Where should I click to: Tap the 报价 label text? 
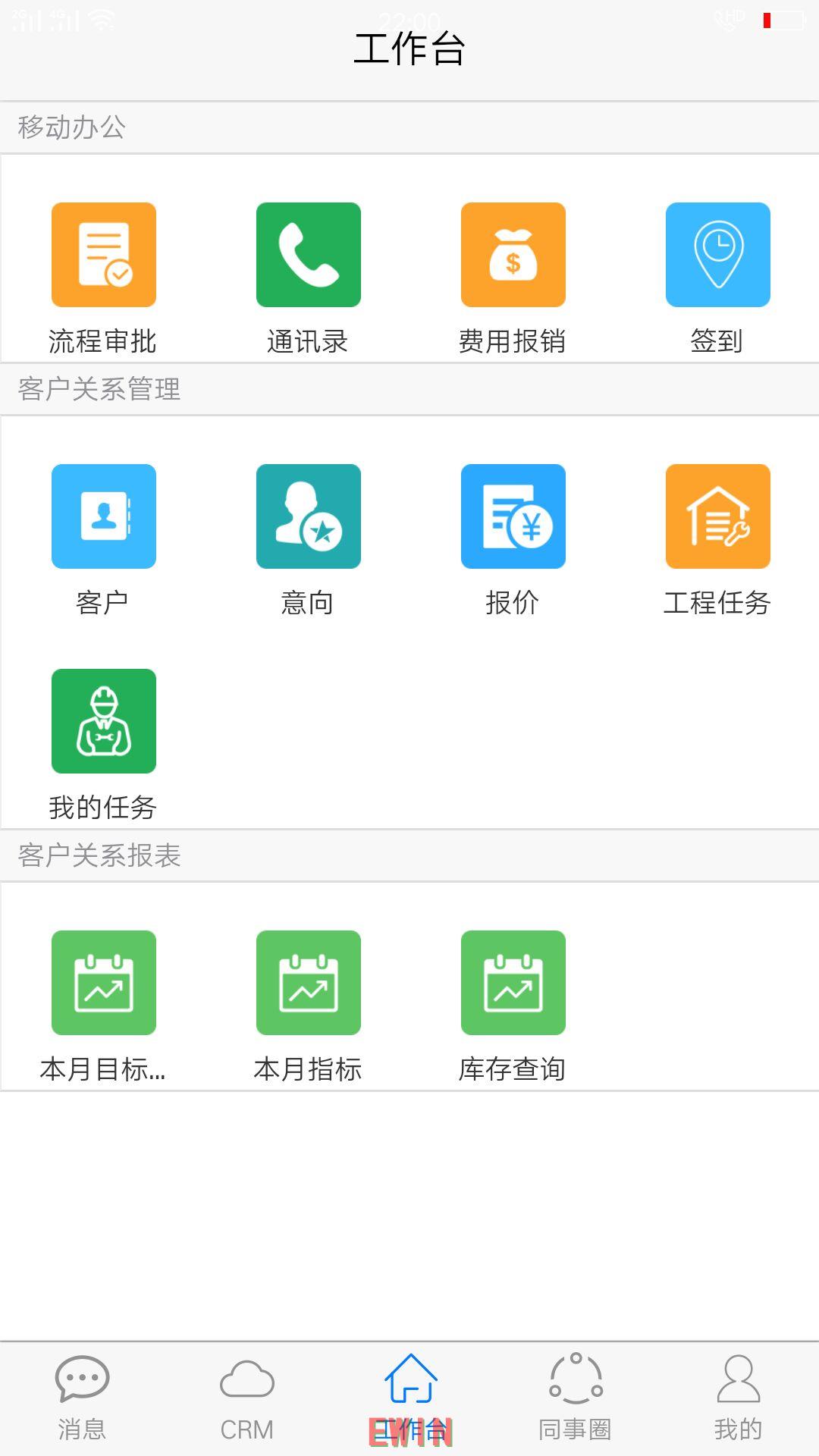[x=512, y=603]
